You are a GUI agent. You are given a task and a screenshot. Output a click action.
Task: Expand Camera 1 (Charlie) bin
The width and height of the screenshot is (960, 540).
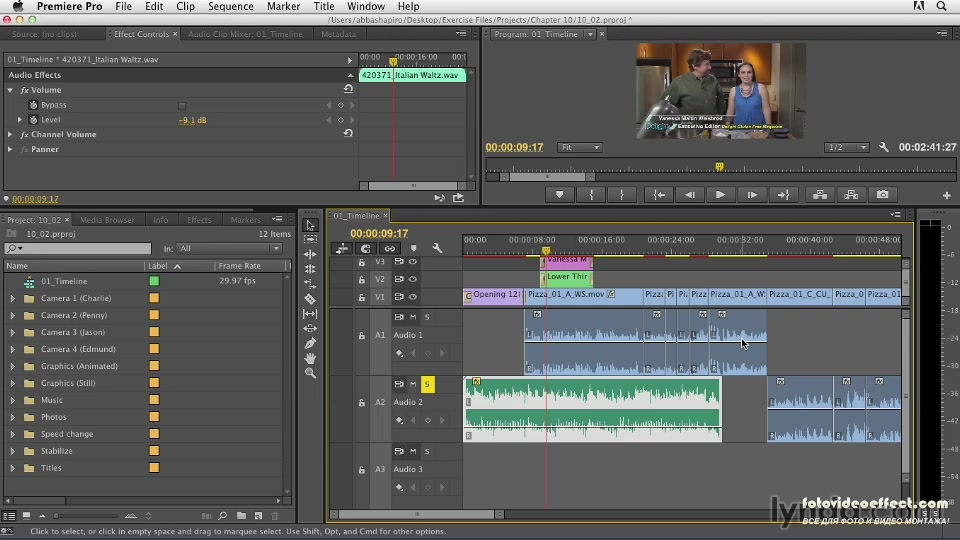click(x=12, y=298)
